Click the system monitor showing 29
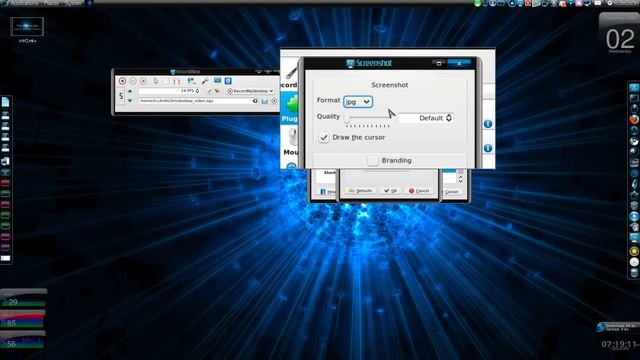The width and height of the screenshot is (640, 360). tap(23, 298)
